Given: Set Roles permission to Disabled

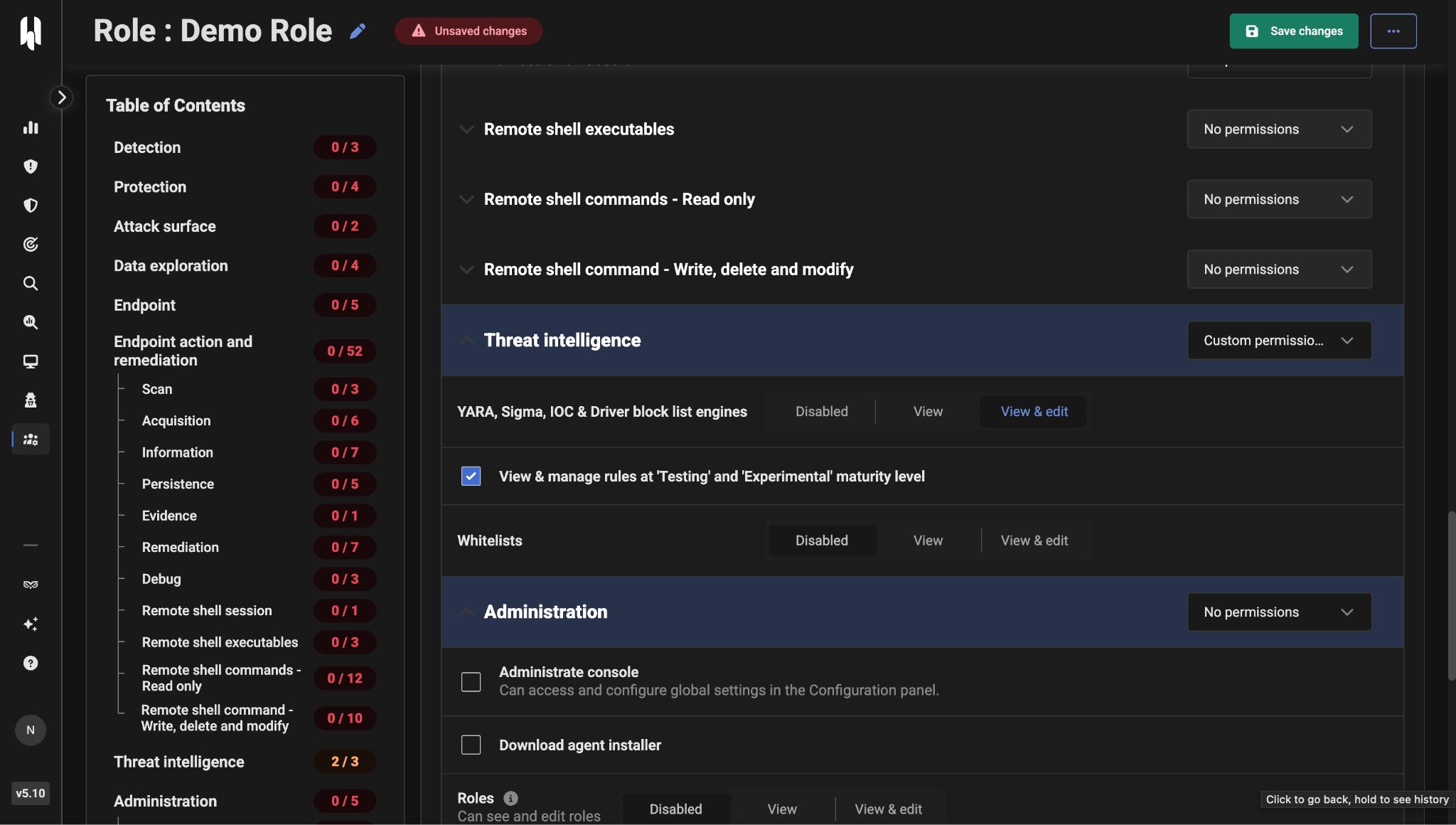Looking at the screenshot, I should (675, 809).
